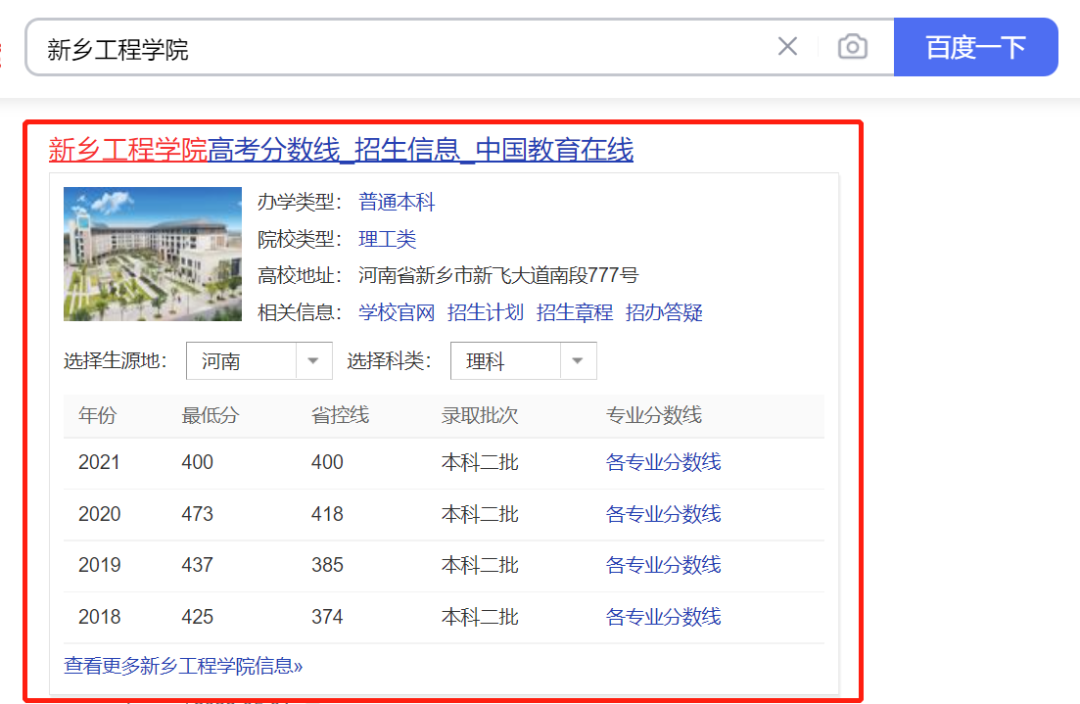
Task: Open 各专业分数线 for year 2021
Action: pyautogui.click(x=663, y=462)
